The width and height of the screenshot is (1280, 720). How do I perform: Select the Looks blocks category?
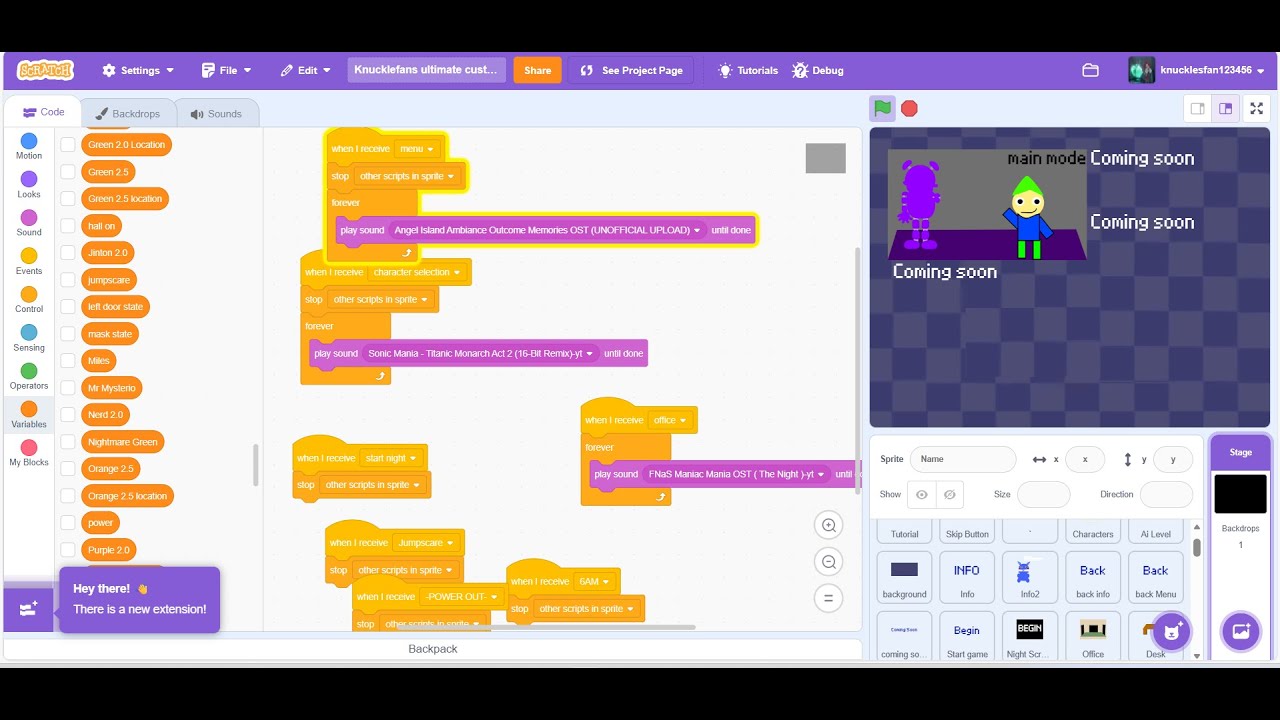[x=29, y=185]
